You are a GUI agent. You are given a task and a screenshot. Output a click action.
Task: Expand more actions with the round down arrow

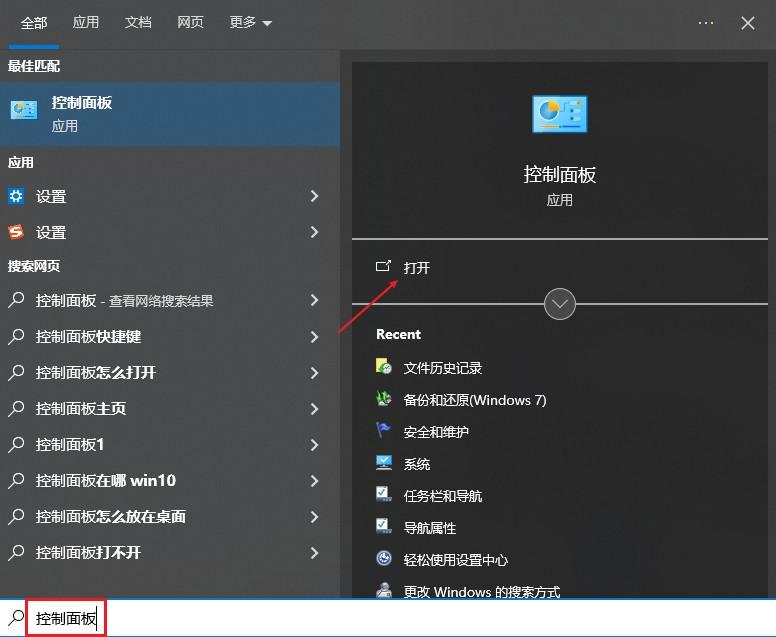click(560, 304)
